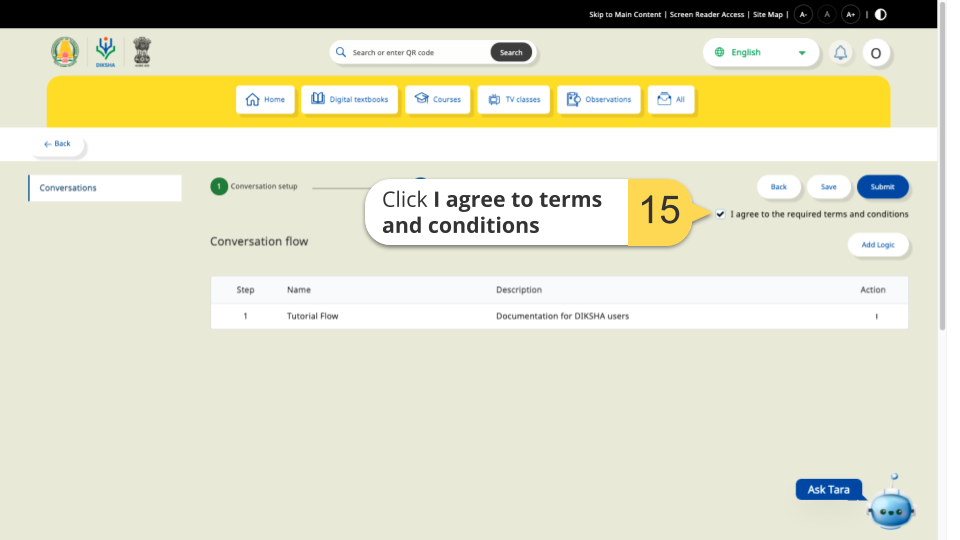The width and height of the screenshot is (960, 540).
Task: Click the Tamil Nadu government emblem
Action: point(65,52)
